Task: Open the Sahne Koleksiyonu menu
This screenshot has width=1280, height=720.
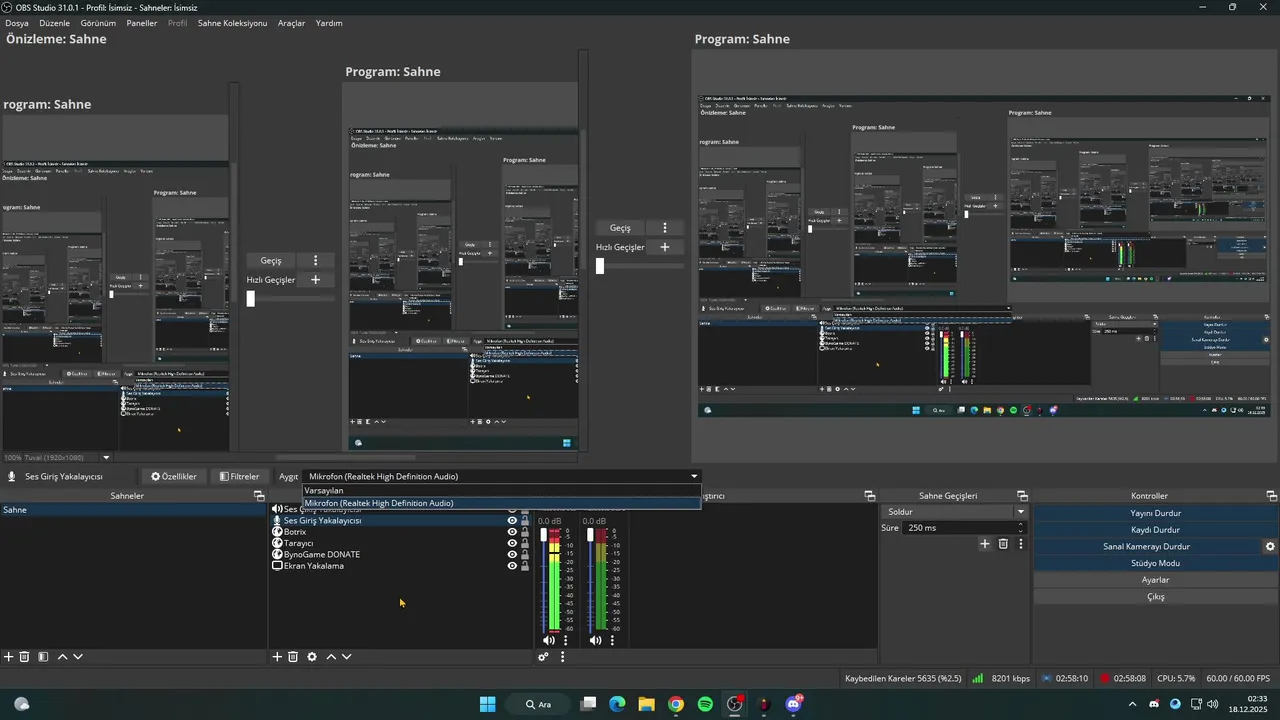Action: [232, 23]
